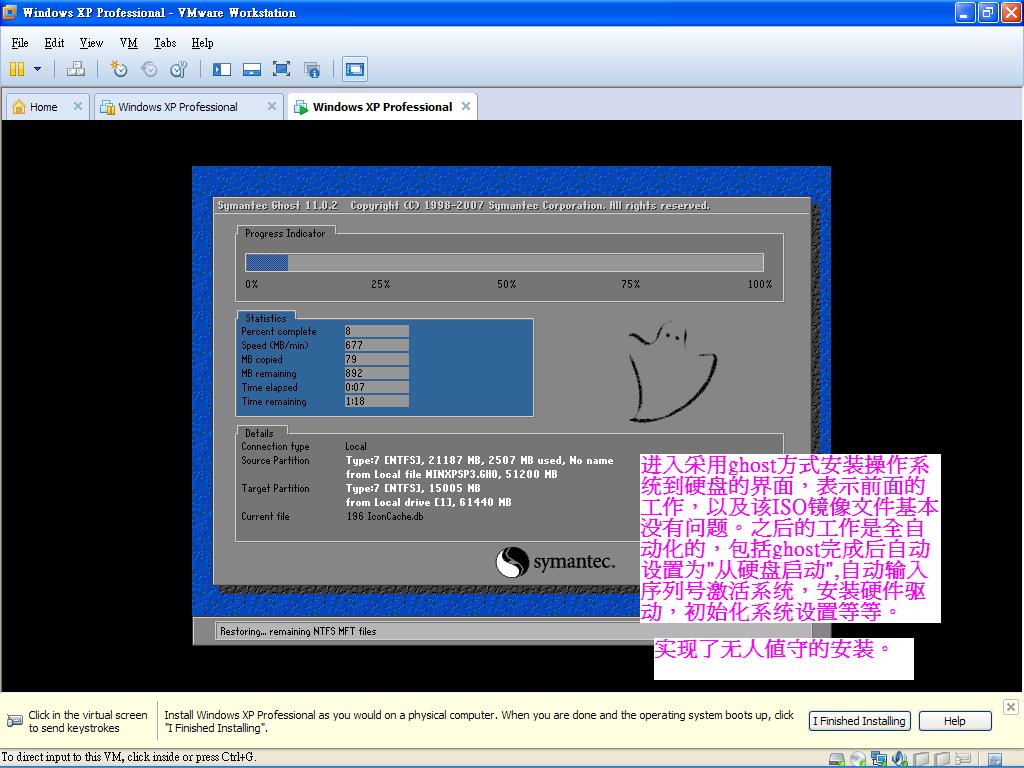Dismiss the installation hint bar
The width and height of the screenshot is (1024, 768).
coord(1010,707)
